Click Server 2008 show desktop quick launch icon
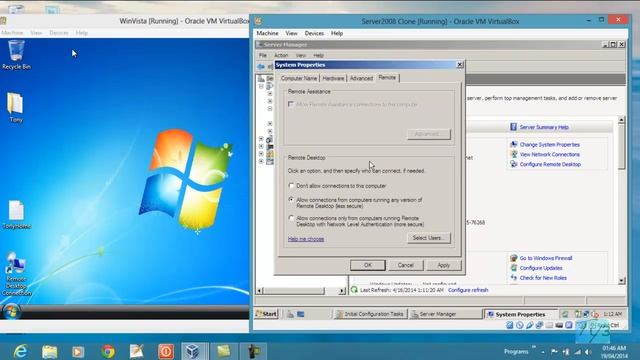 point(300,314)
